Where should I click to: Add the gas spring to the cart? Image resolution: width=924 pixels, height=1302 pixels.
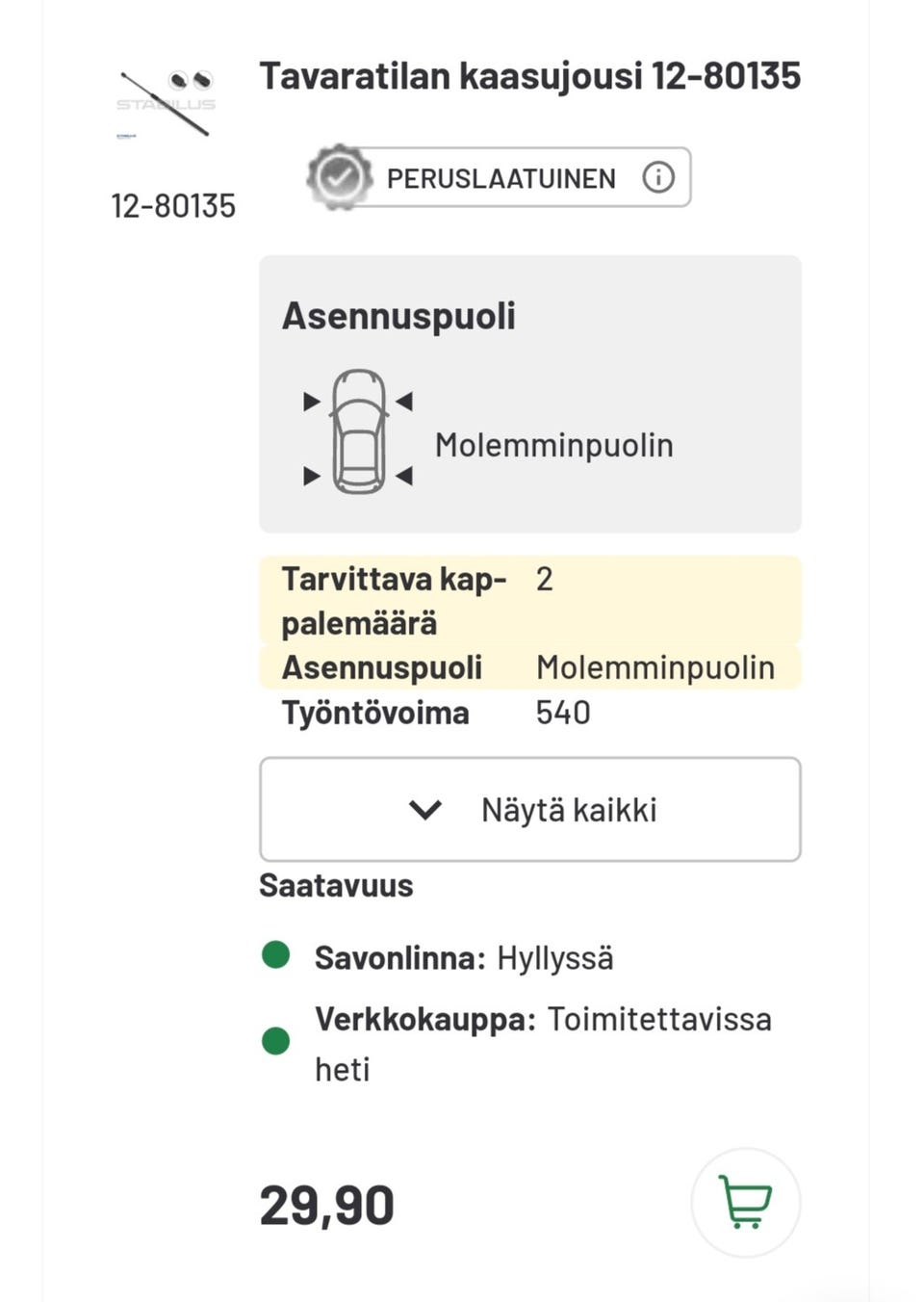(x=744, y=1202)
